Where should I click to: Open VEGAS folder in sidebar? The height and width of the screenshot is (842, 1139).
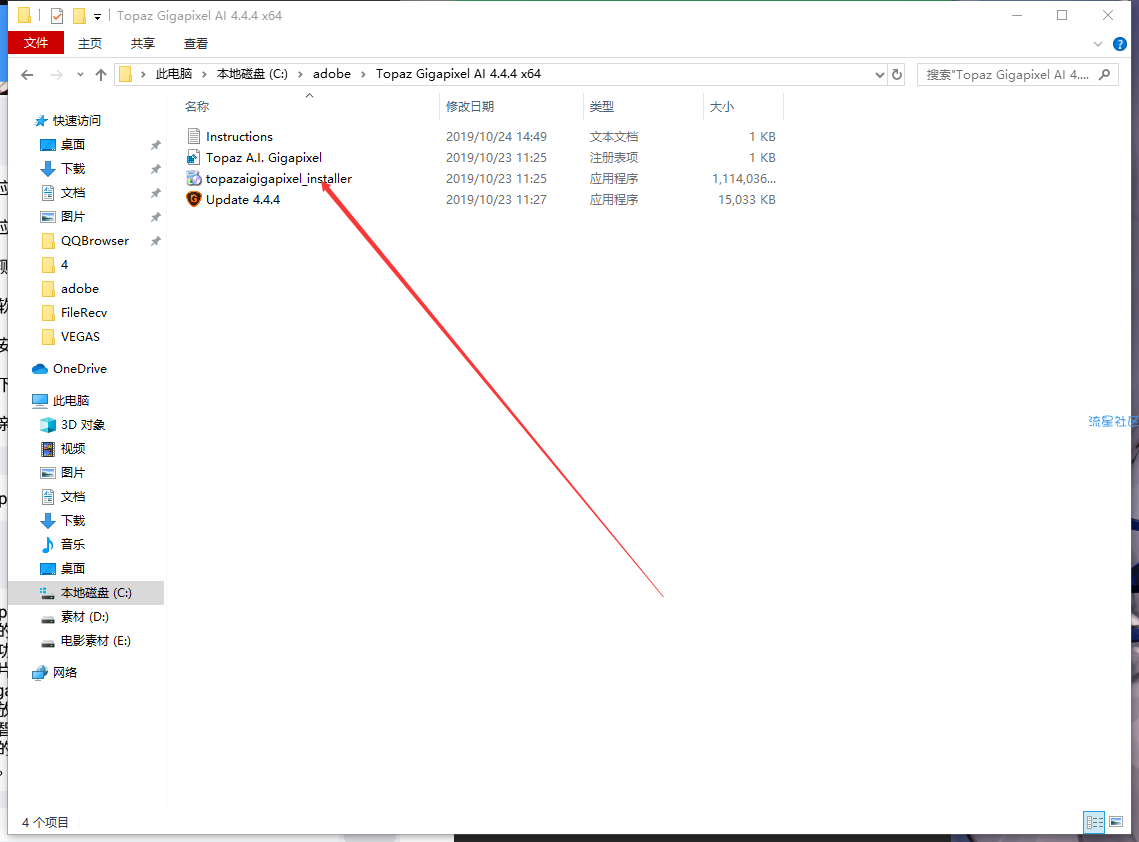80,336
